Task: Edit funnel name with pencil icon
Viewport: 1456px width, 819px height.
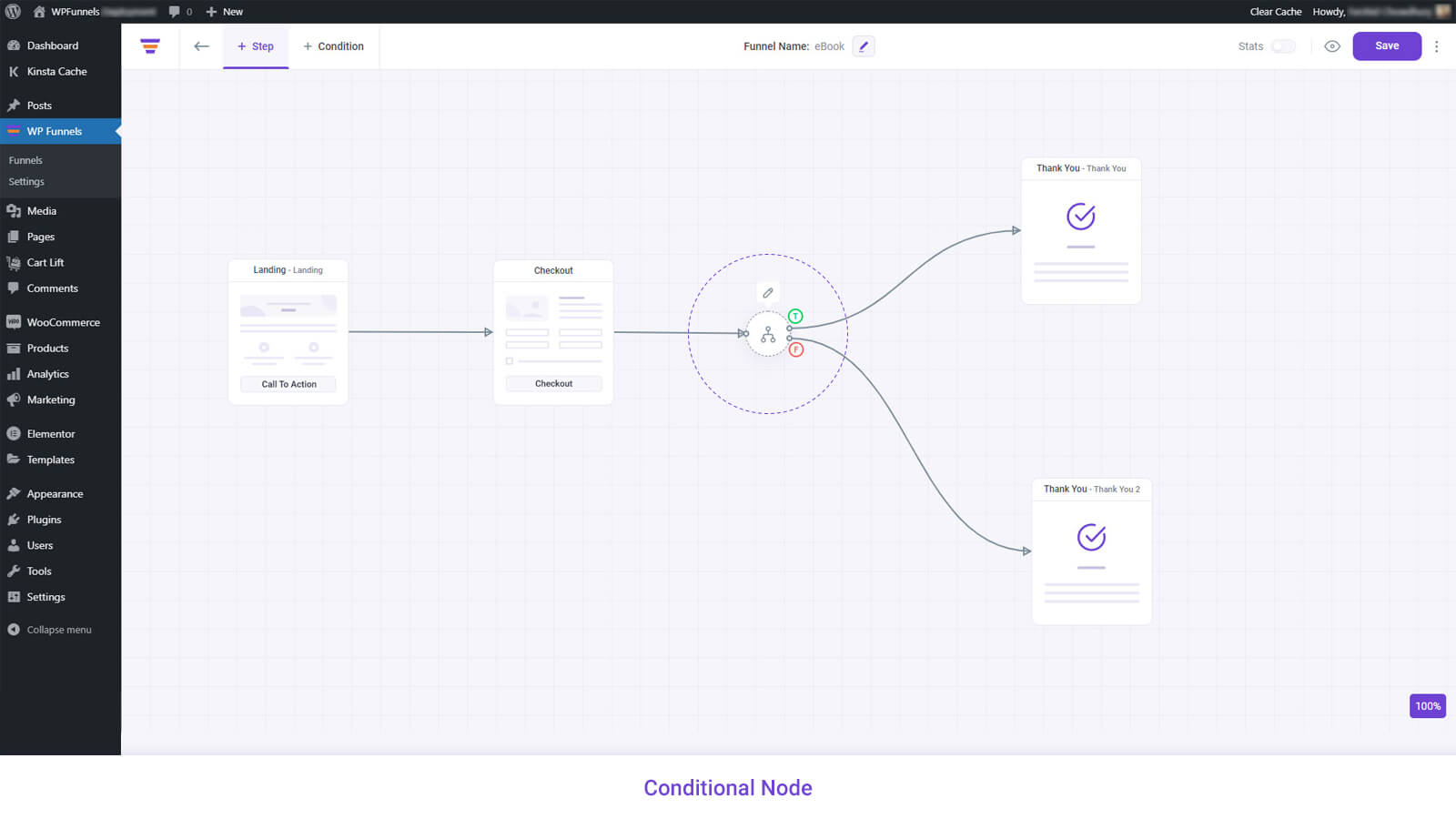Action: coord(864,46)
